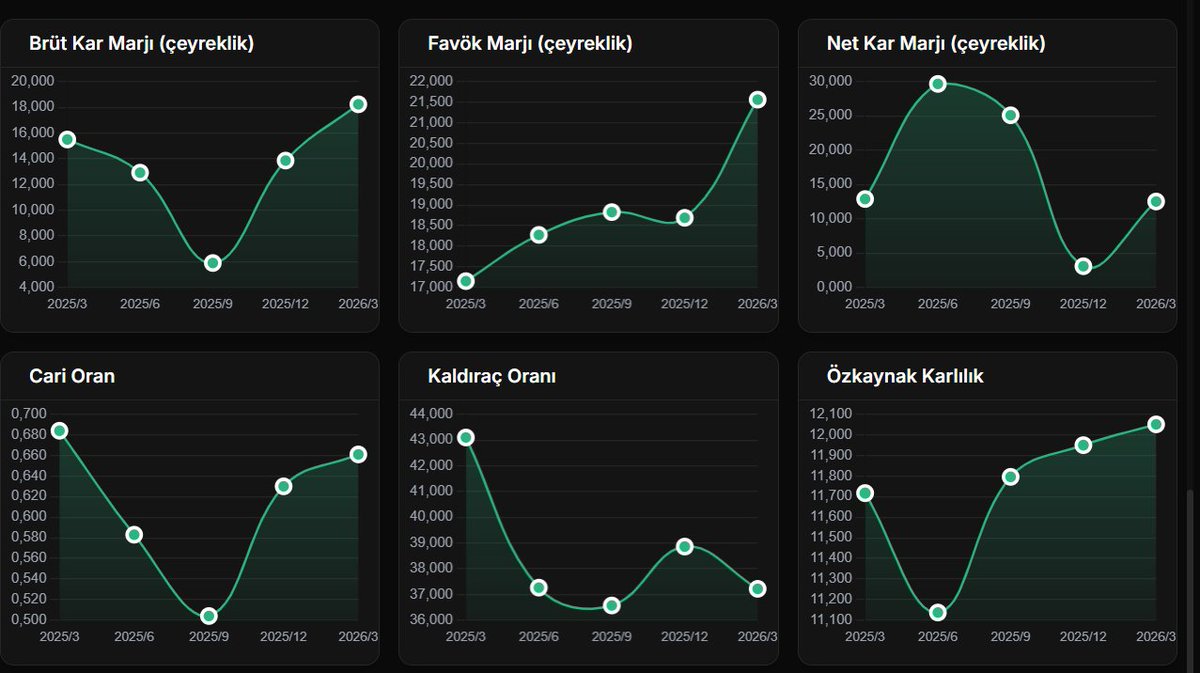
Task: Click the 2025/12 x-axis label in Özkaynak Karlılık chart
Action: point(1083,636)
